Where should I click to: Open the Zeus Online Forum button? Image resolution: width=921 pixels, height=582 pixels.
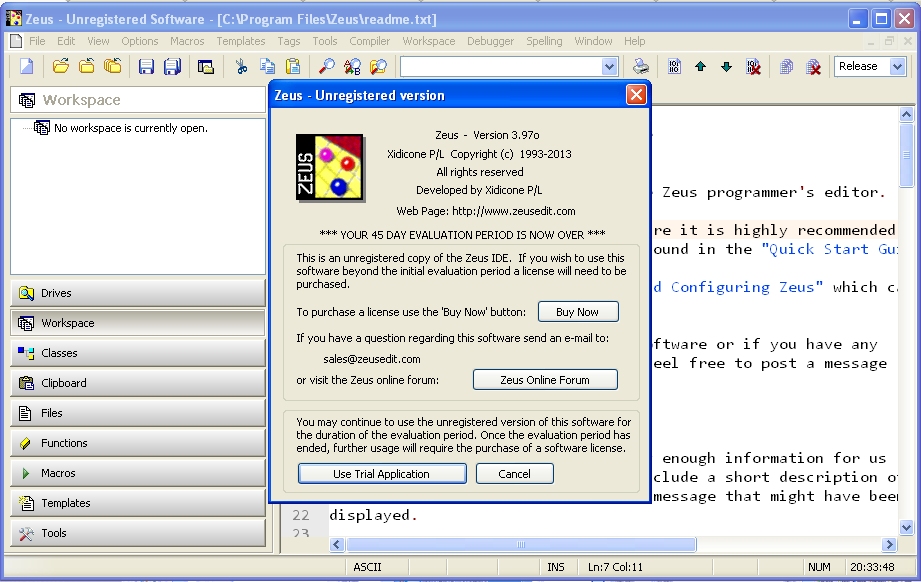pyautogui.click(x=545, y=380)
